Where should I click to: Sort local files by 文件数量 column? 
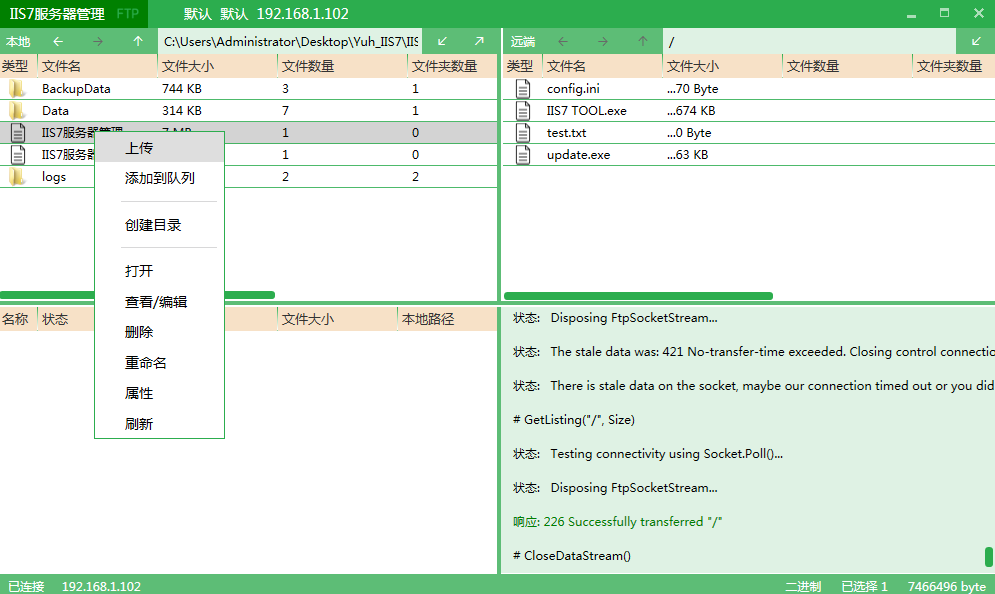click(342, 67)
